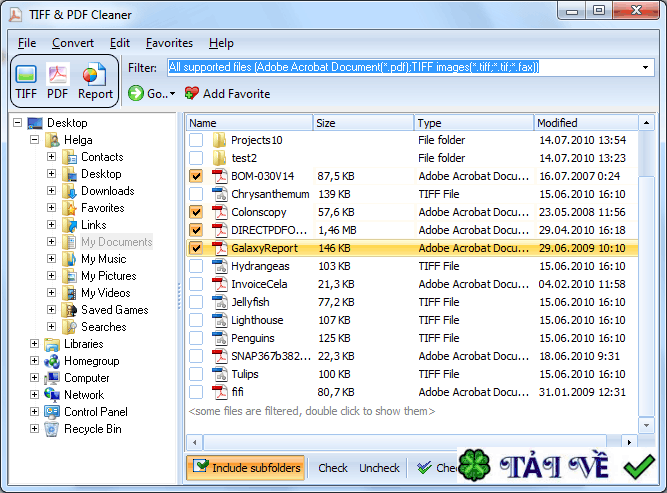This screenshot has width=667, height=493.
Task: Check the Chrysanthemum file checkbox
Action: tap(196, 194)
